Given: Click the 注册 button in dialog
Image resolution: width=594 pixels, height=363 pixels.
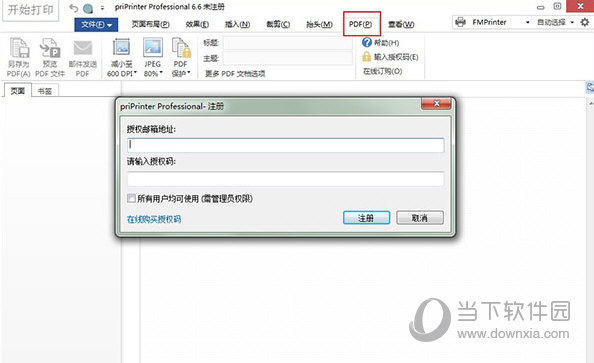Looking at the screenshot, I should point(366,218).
